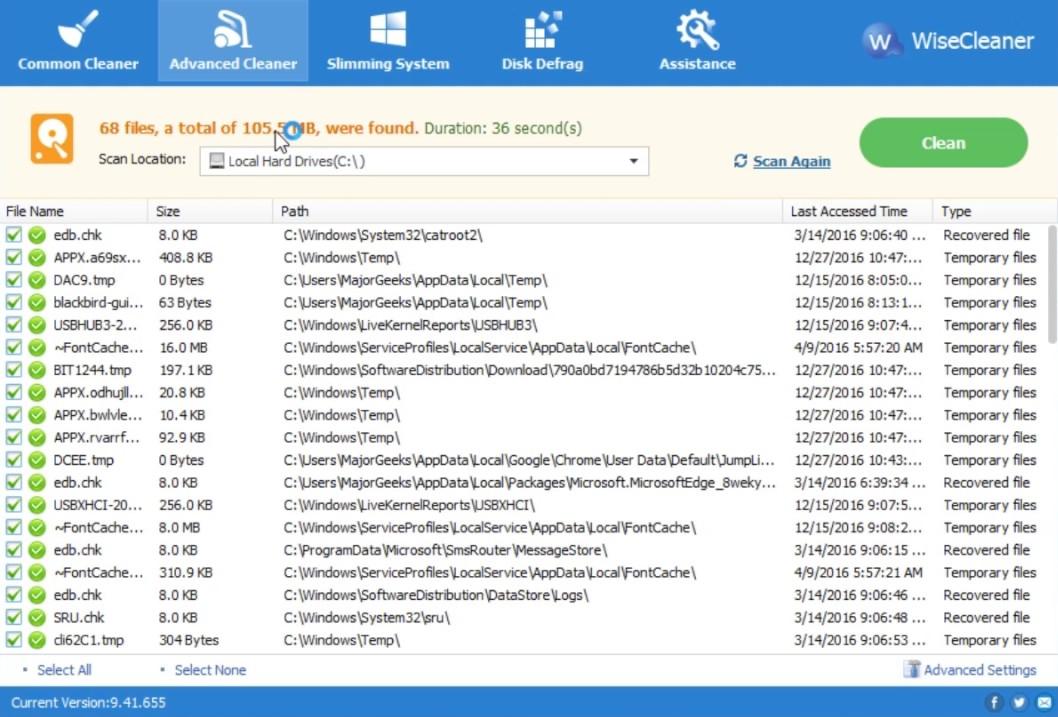Click the Scan Again link
This screenshot has height=717, width=1058.
point(791,161)
